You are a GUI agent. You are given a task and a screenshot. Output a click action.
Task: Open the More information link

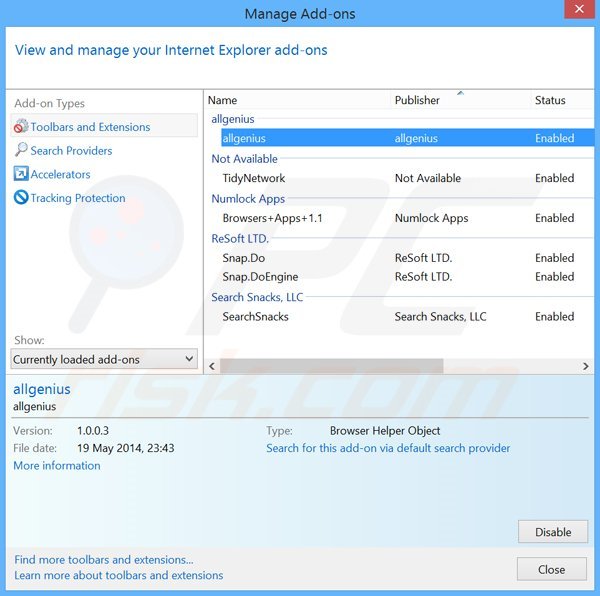tap(57, 466)
